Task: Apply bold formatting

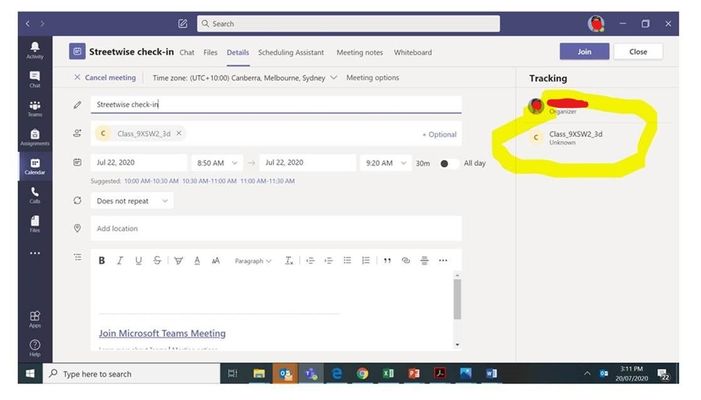Action: [x=101, y=261]
